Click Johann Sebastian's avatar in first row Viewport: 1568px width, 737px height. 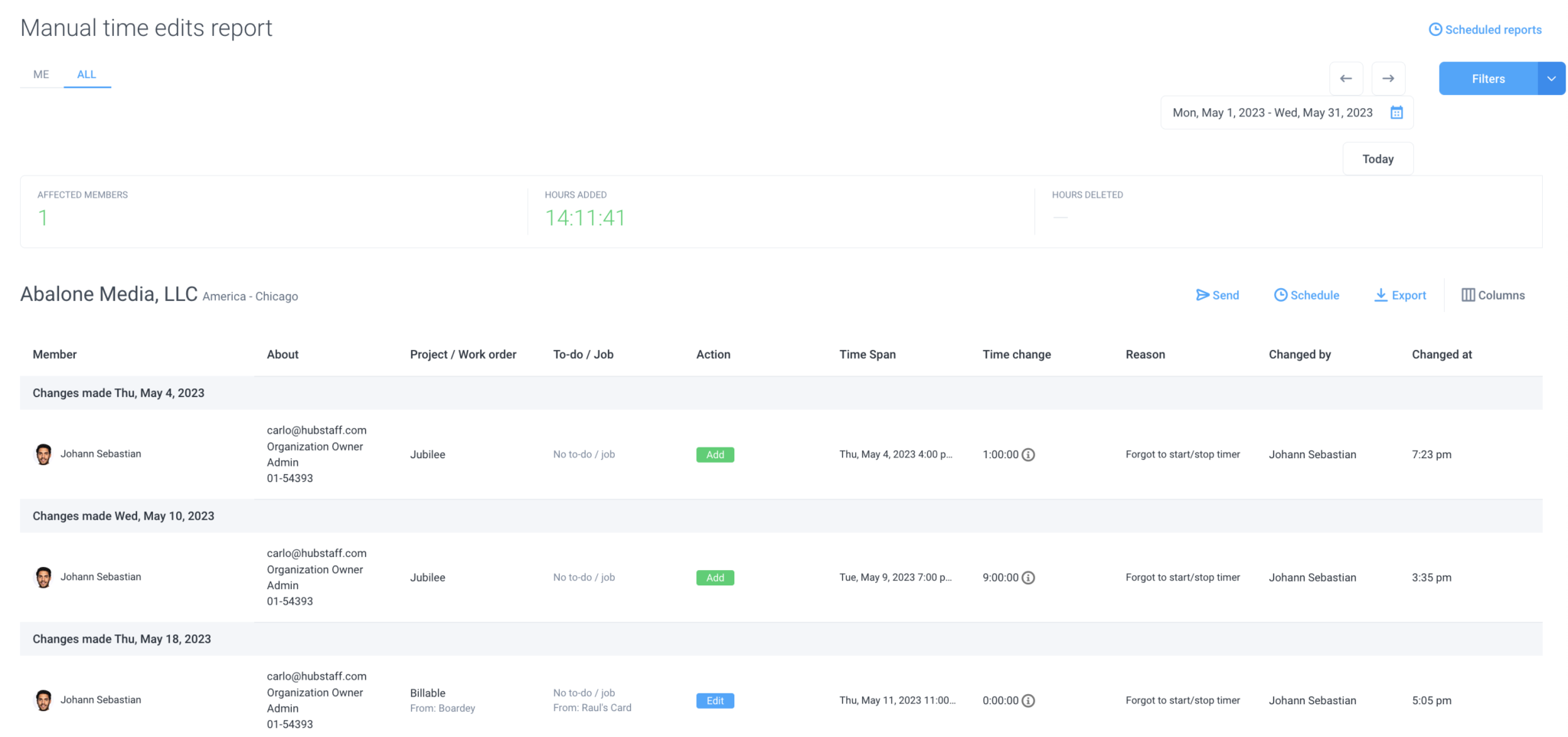pyautogui.click(x=44, y=454)
